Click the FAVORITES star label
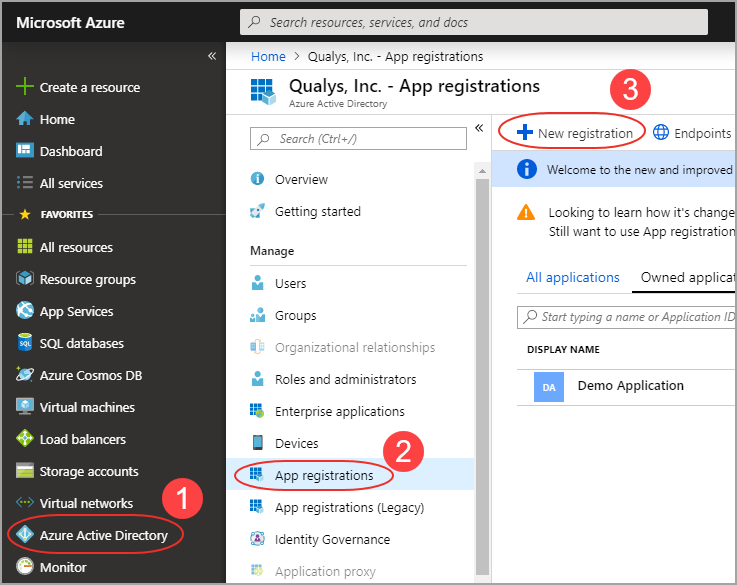The image size is (737, 585). (56, 214)
